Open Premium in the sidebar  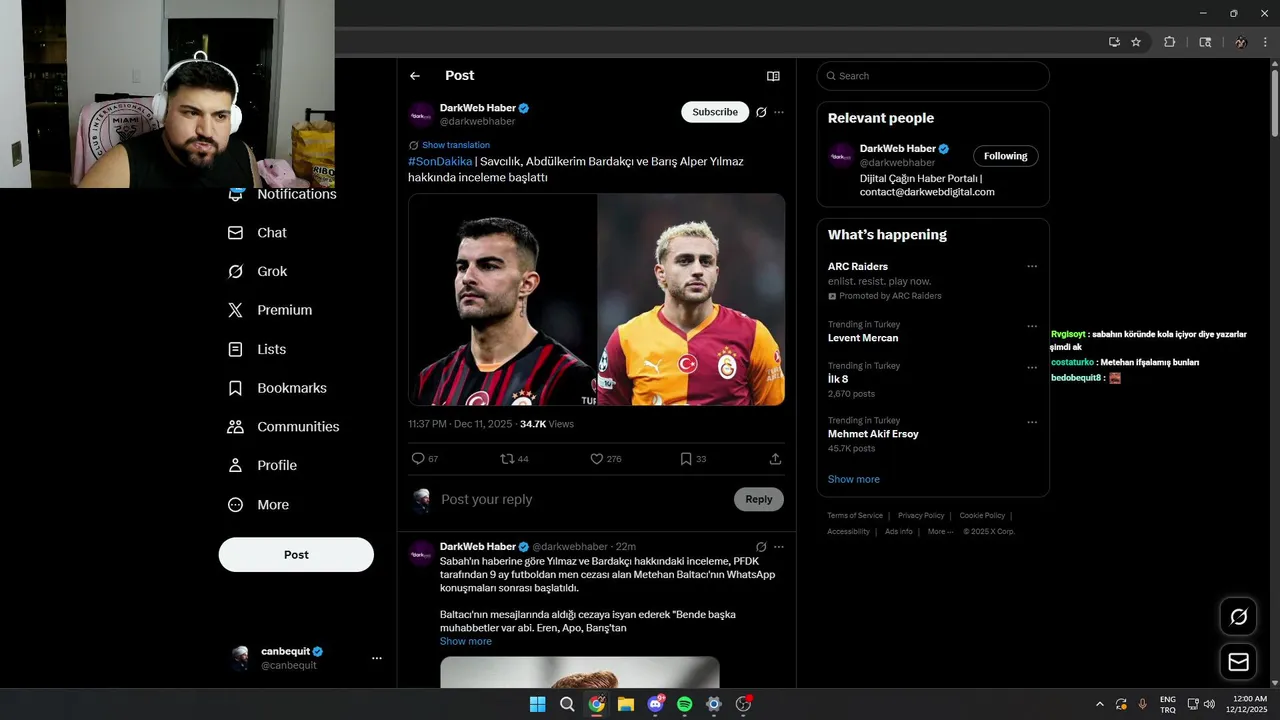(x=270, y=310)
